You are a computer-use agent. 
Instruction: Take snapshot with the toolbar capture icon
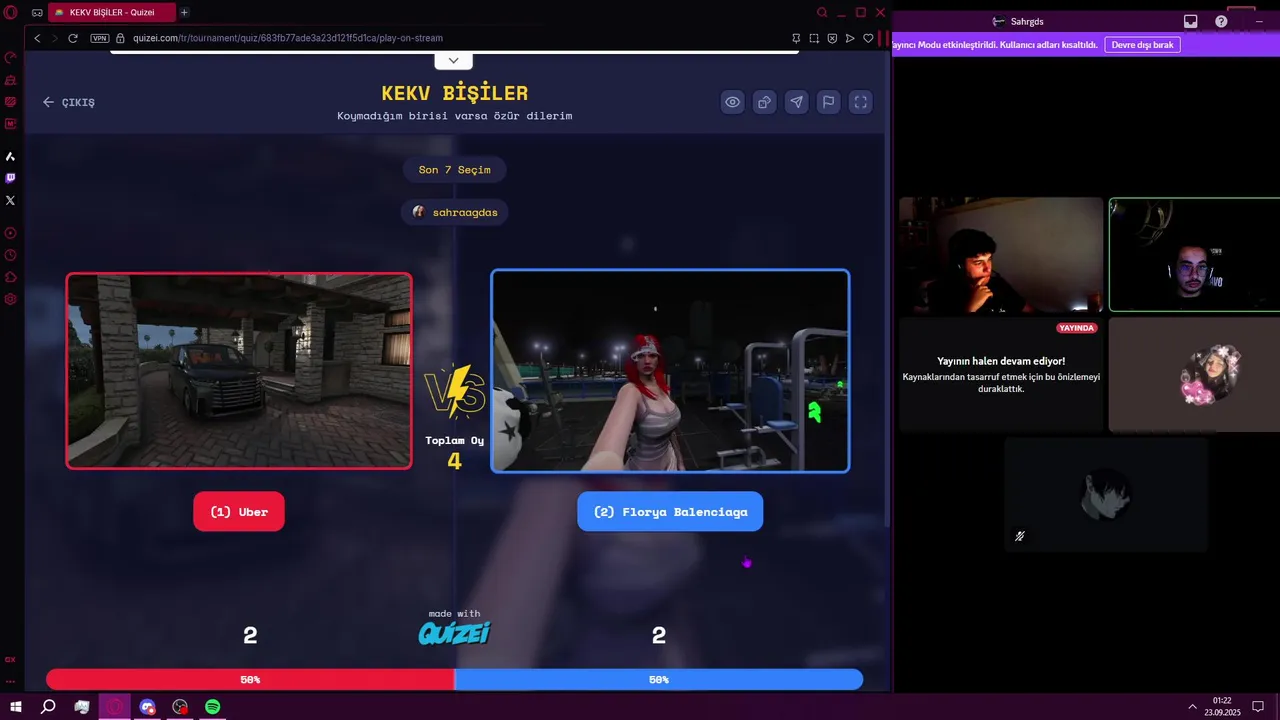(x=814, y=38)
